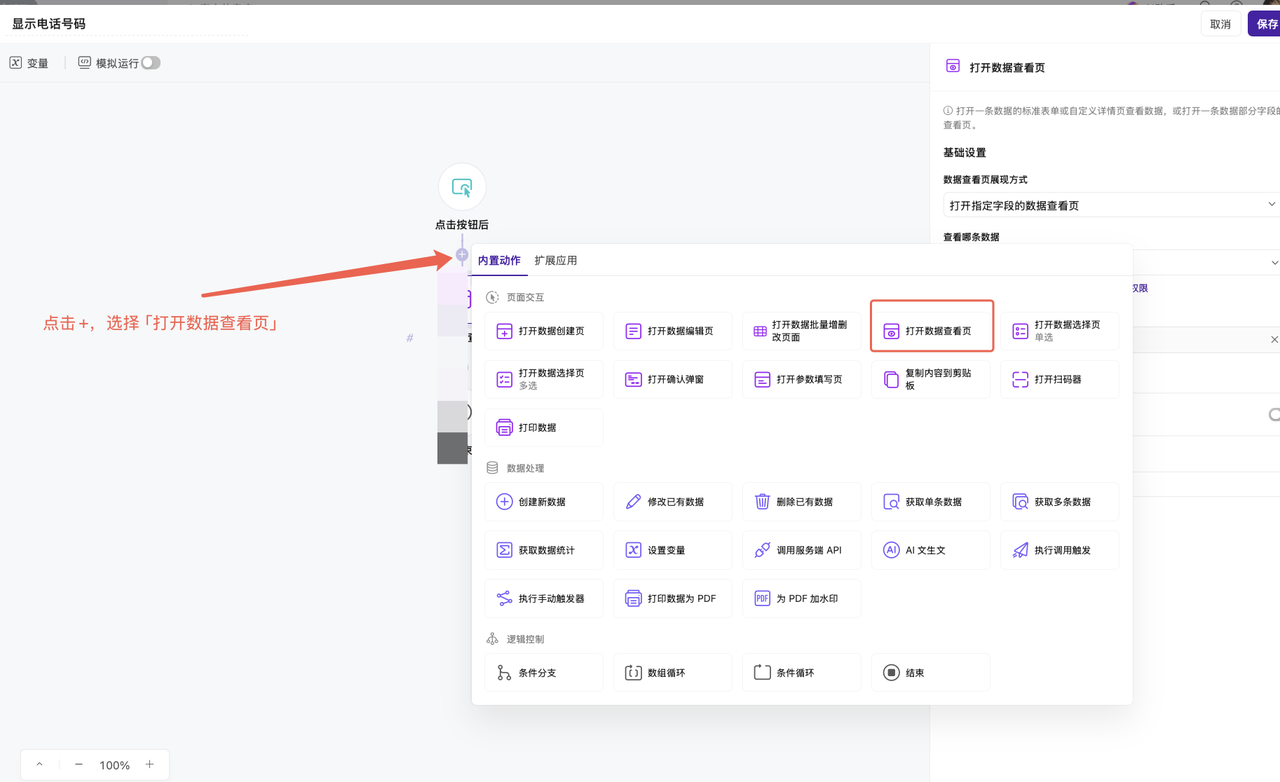The height and width of the screenshot is (782, 1280).
Task: Choose 打开数据创建页 action
Action: pyautogui.click(x=544, y=331)
